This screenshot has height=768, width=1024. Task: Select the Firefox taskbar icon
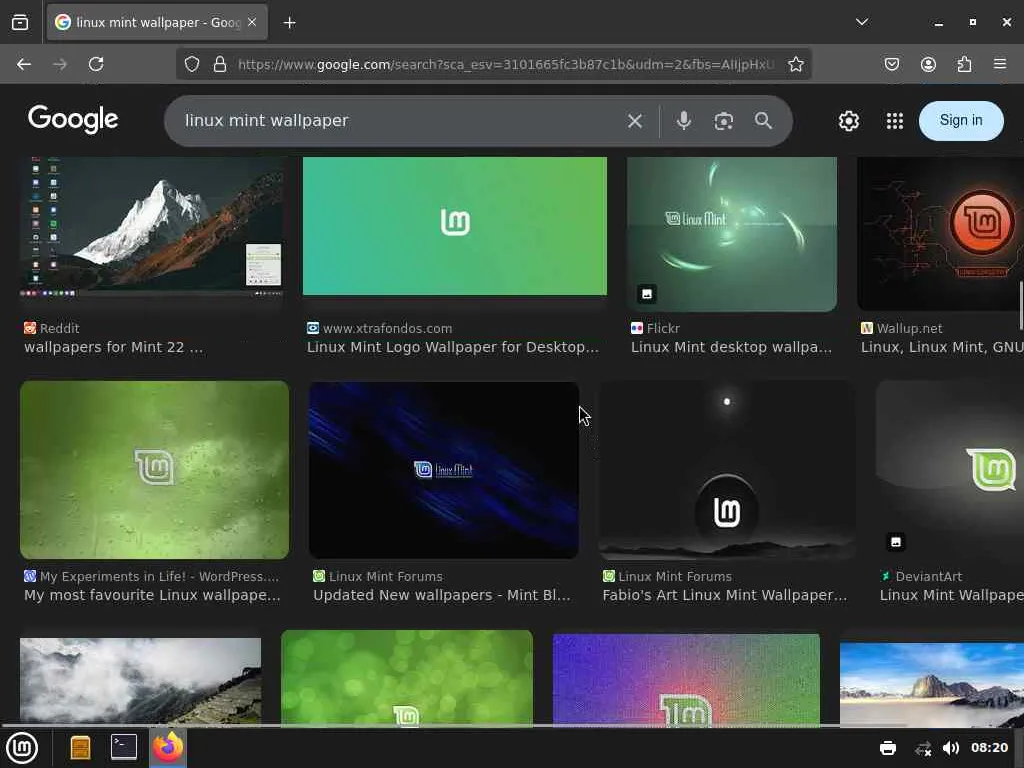pos(168,747)
